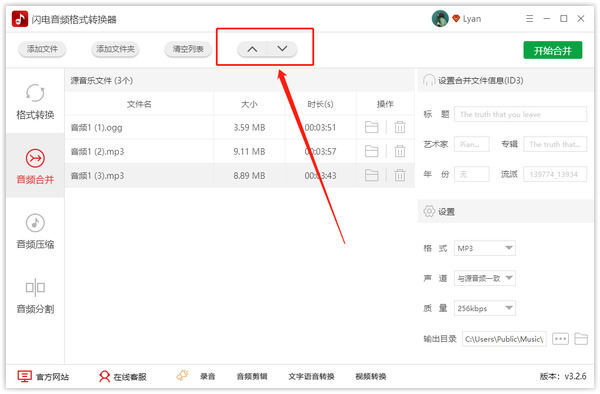600x394 pixels.
Task: Click the 添加文件夹 button
Action: (x=115, y=49)
